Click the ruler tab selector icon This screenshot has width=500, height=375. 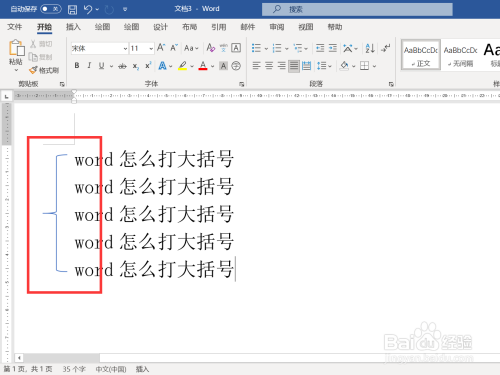6,96
